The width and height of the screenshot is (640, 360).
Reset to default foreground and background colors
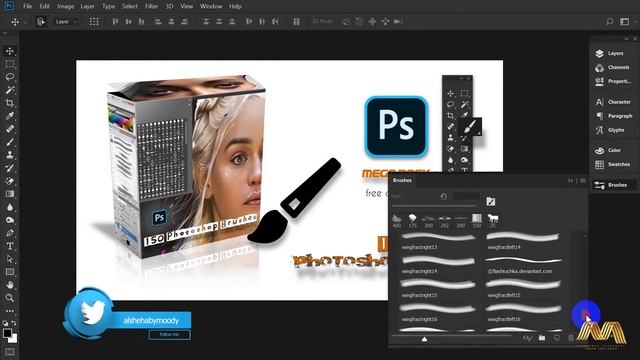5,323
